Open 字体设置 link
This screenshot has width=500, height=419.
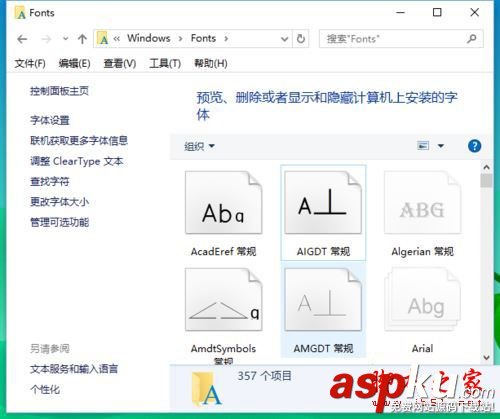point(50,120)
